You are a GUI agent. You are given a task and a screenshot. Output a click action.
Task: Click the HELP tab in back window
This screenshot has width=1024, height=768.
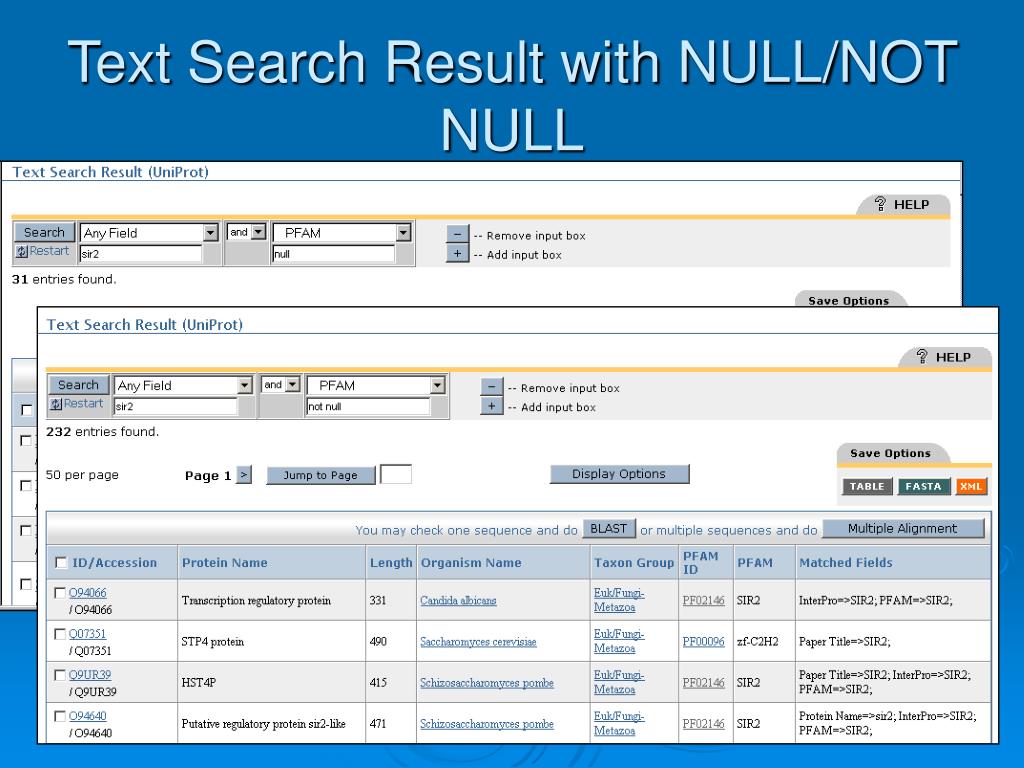(x=902, y=204)
